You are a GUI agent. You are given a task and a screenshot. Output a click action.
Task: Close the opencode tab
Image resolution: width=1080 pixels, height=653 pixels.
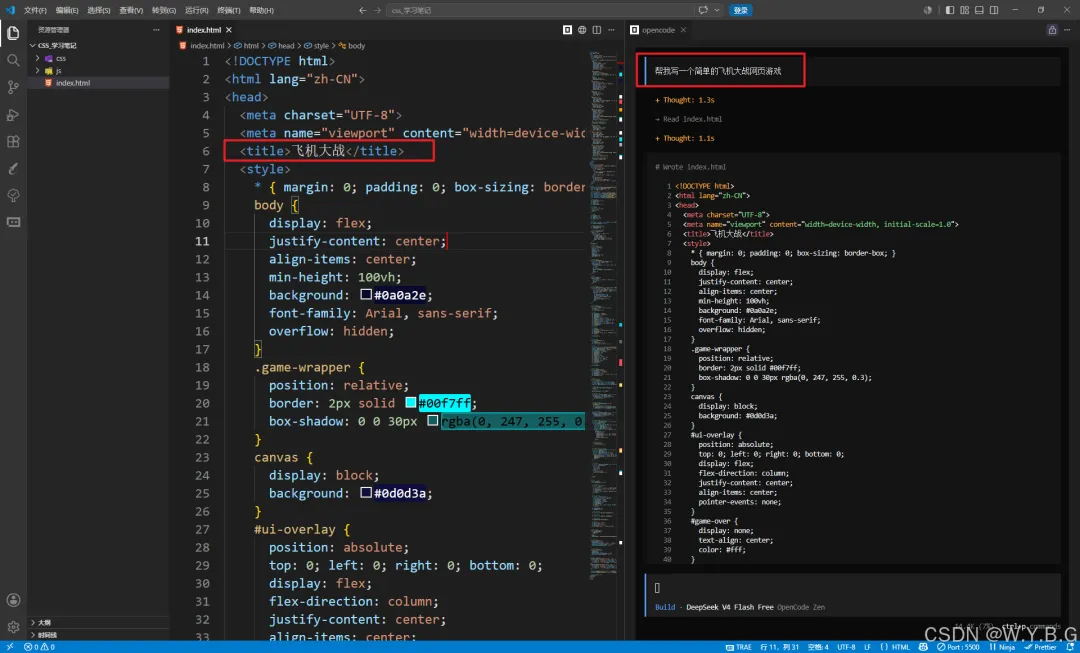tap(683, 30)
